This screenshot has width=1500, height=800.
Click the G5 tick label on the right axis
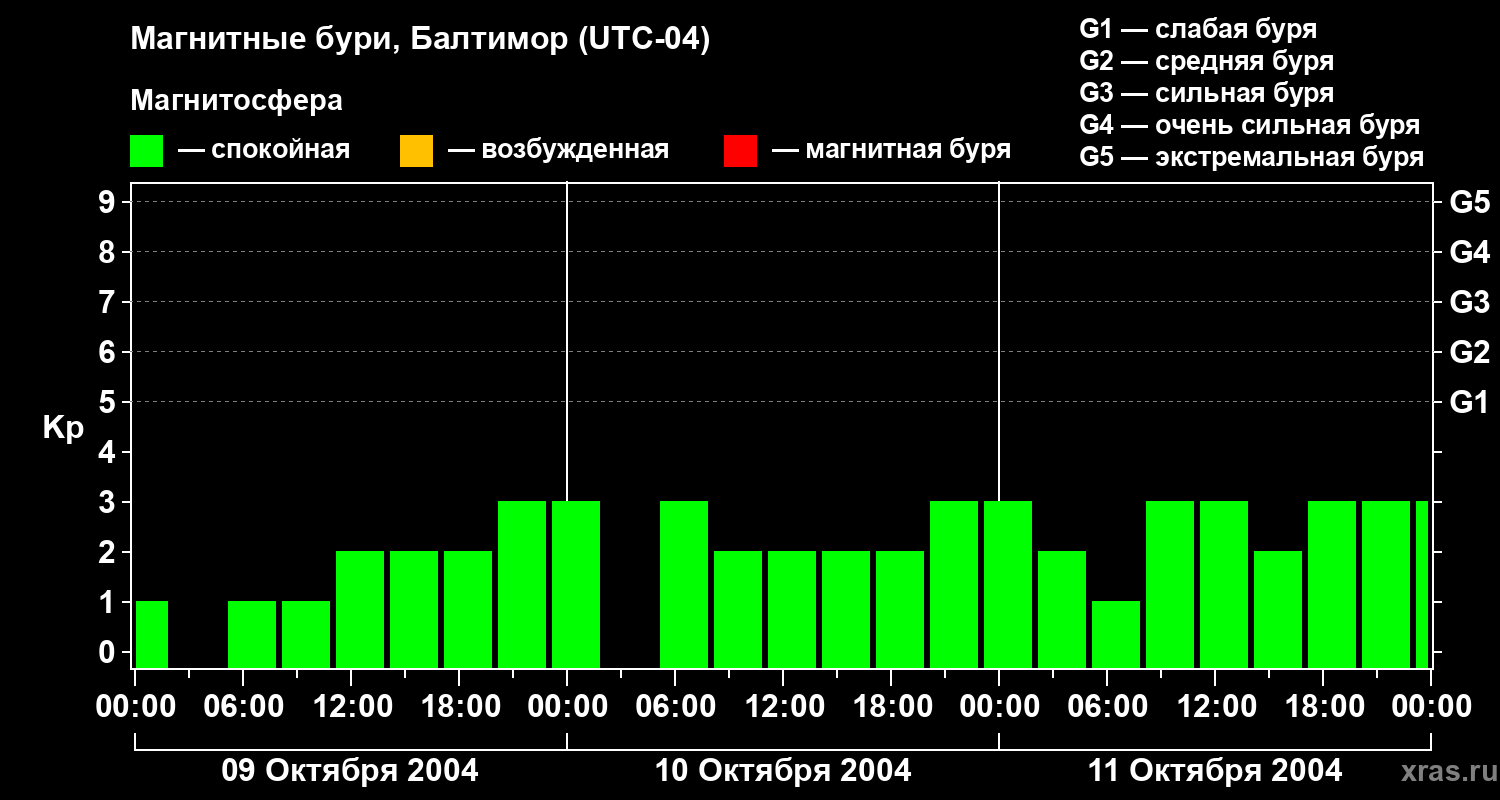click(1469, 202)
